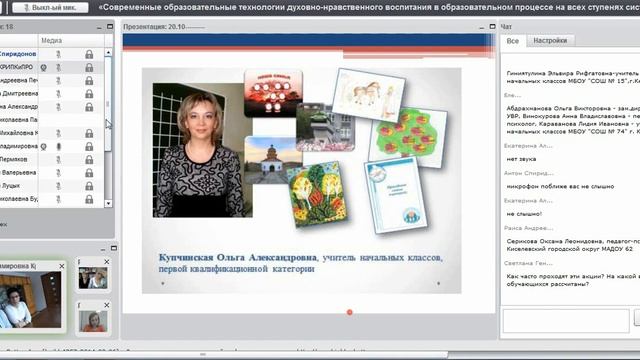Click participant list scroll up arrow
This screenshot has height=360, width=640.
click(108, 52)
